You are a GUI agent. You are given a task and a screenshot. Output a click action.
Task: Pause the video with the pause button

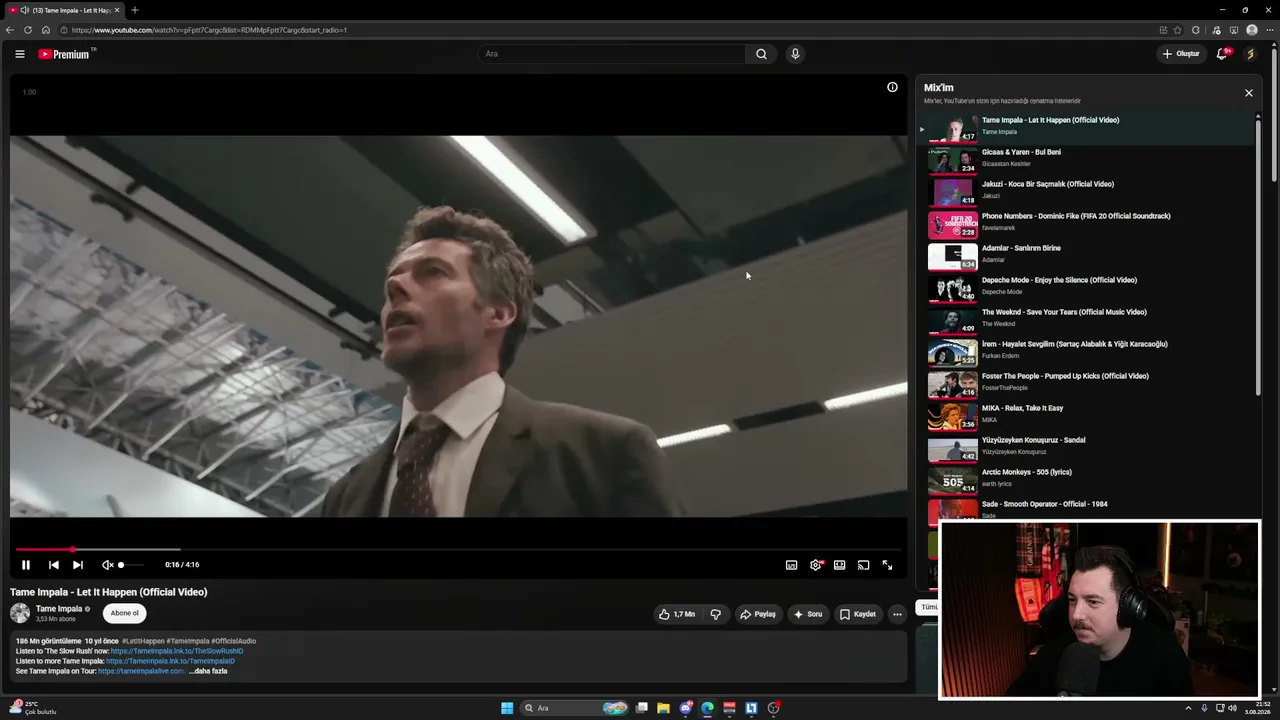pyautogui.click(x=26, y=565)
